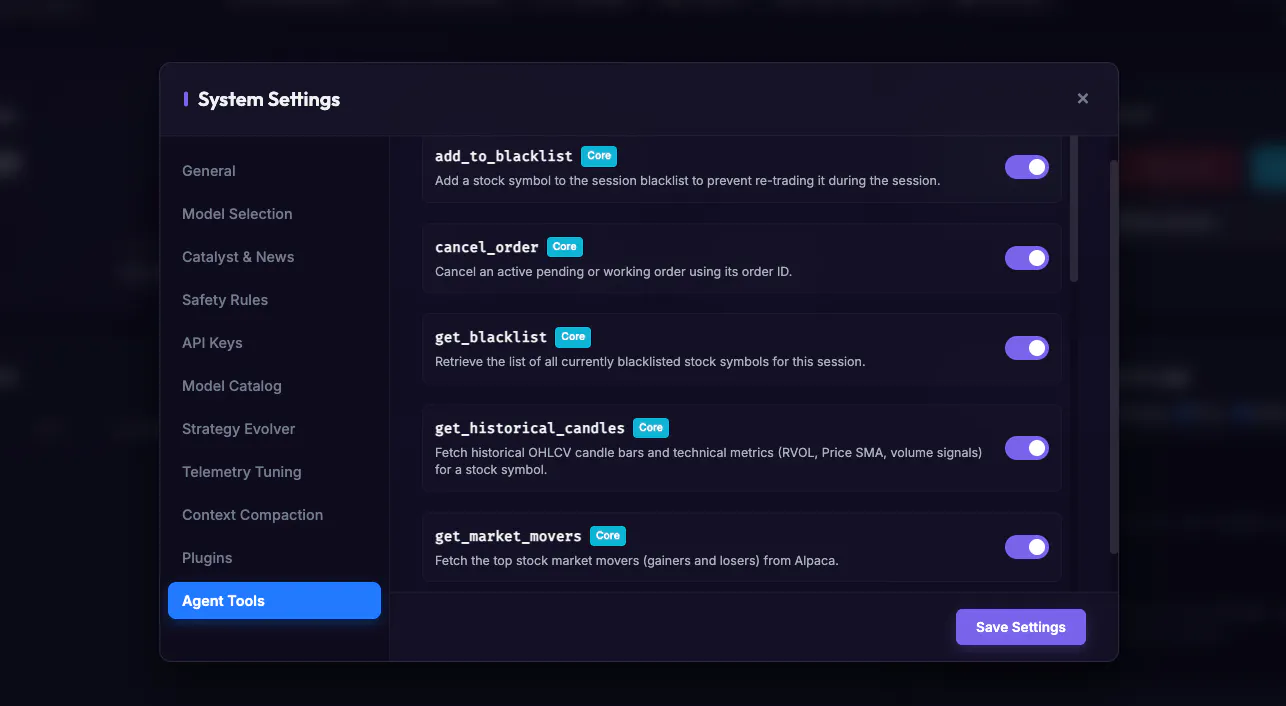This screenshot has height=706, width=1286.
Task: Click the Core badge beside add_to_blacklist
Action: point(599,156)
